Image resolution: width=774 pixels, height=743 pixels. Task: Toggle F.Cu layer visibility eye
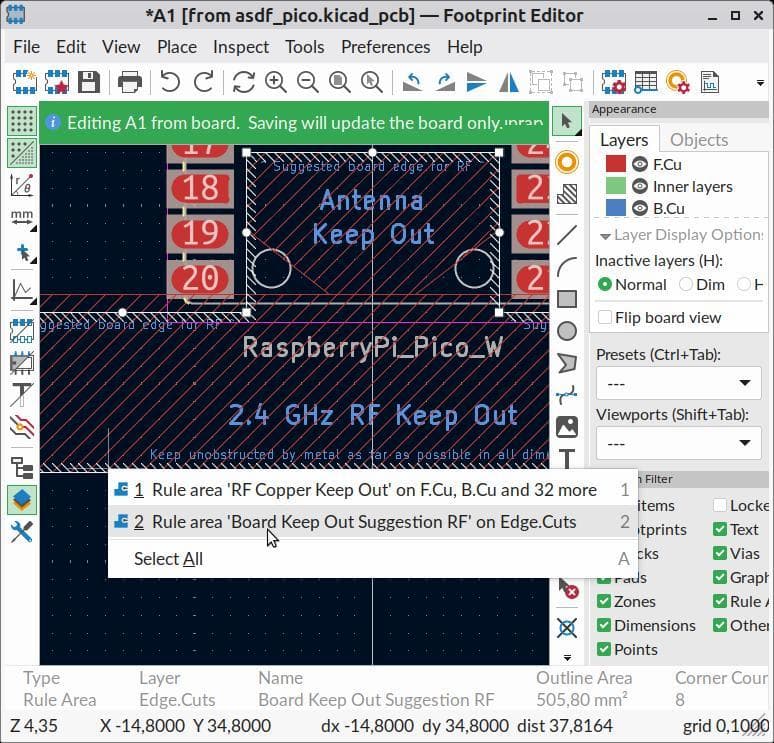coord(640,164)
